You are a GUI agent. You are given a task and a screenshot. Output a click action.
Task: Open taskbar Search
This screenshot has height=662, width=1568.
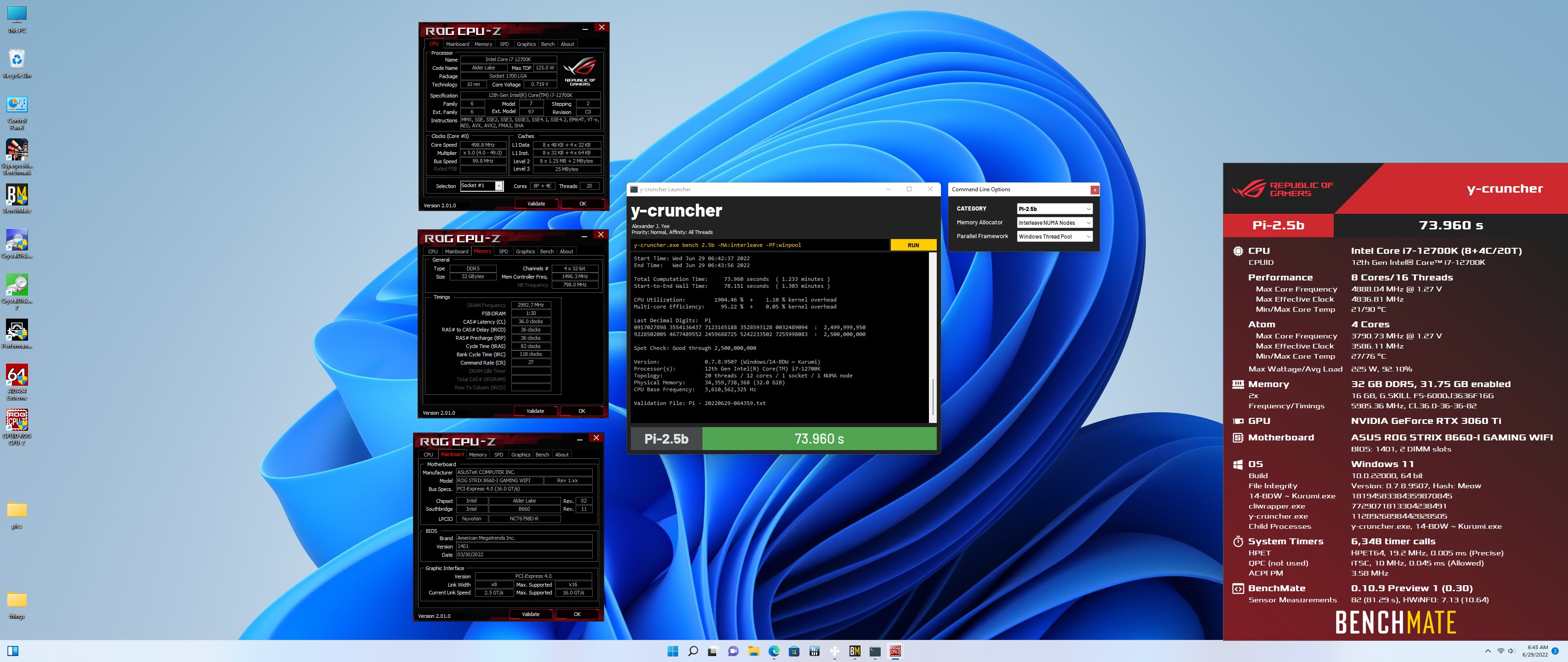(x=693, y=651)
